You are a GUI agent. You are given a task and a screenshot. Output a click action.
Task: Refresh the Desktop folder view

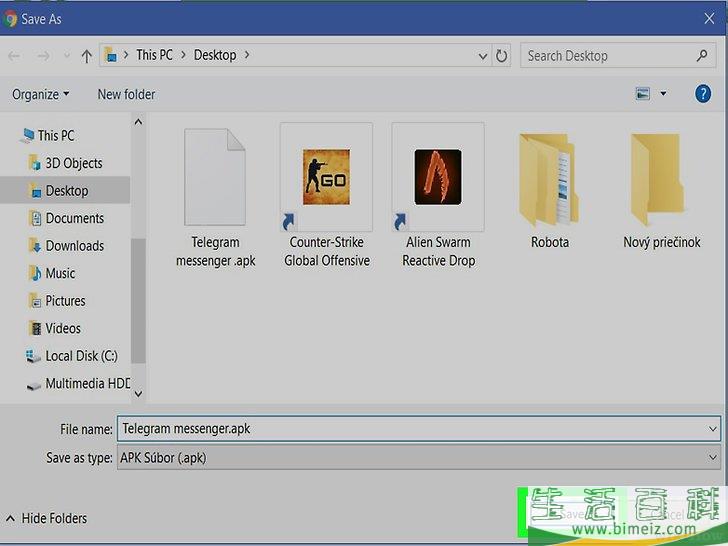pyautogui.click(x=501, y=56)
